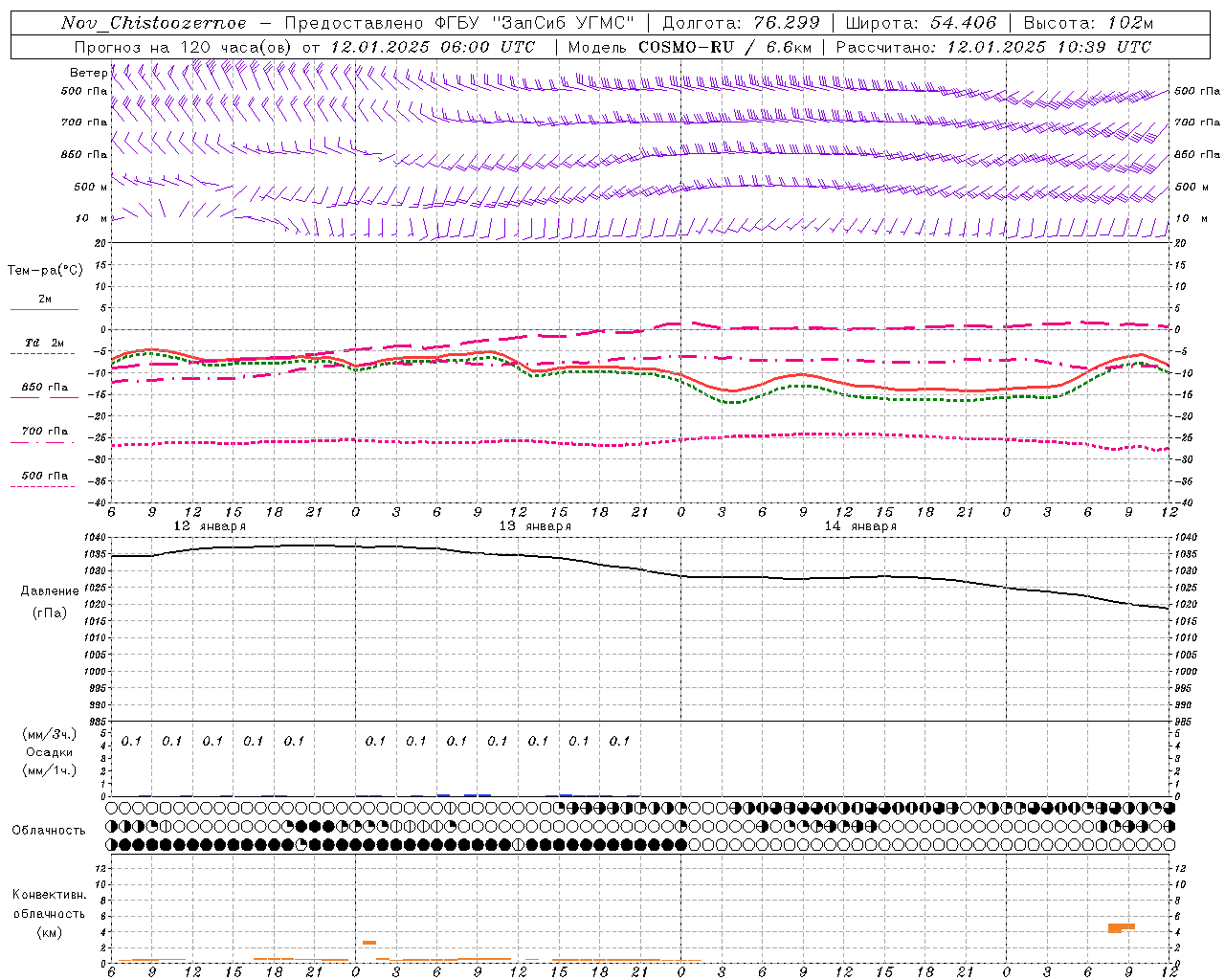Click the model label 'COSMO-RU / 6.6км'

[x=724, y=47]
